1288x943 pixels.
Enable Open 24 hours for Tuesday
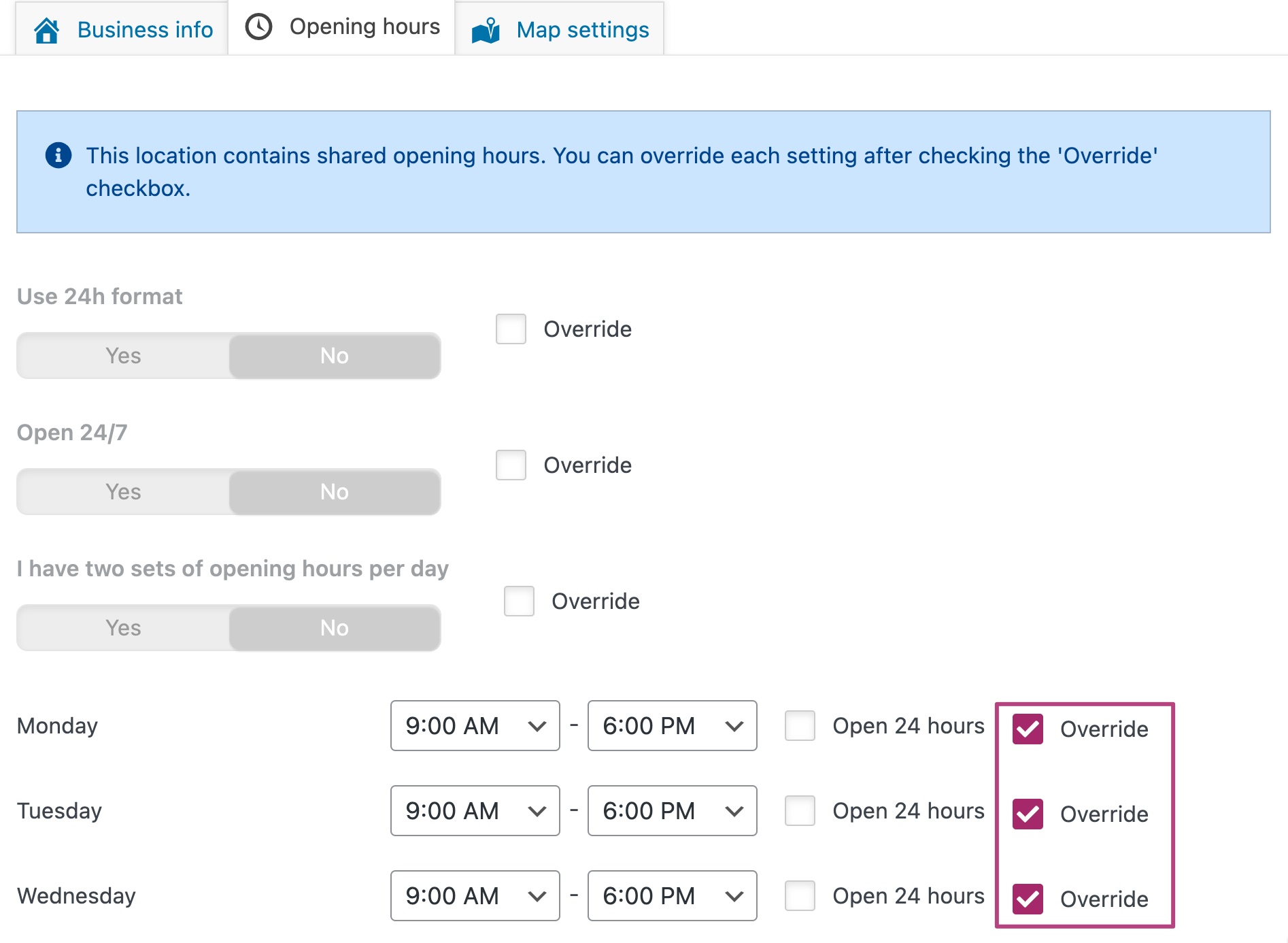pyautogui.click(x=800, y=811)
